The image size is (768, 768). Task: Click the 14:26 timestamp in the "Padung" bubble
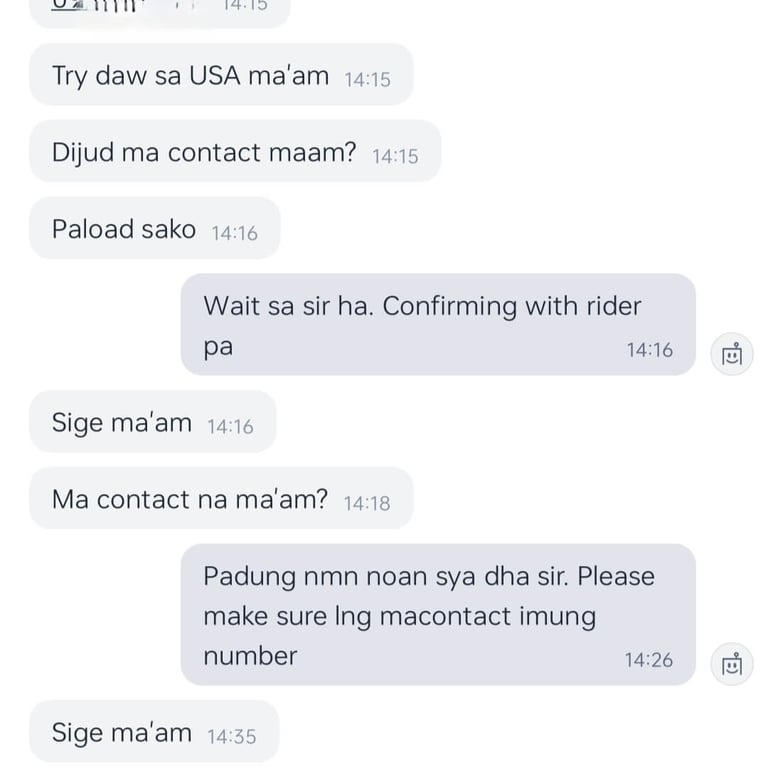[x=649, y=660]
